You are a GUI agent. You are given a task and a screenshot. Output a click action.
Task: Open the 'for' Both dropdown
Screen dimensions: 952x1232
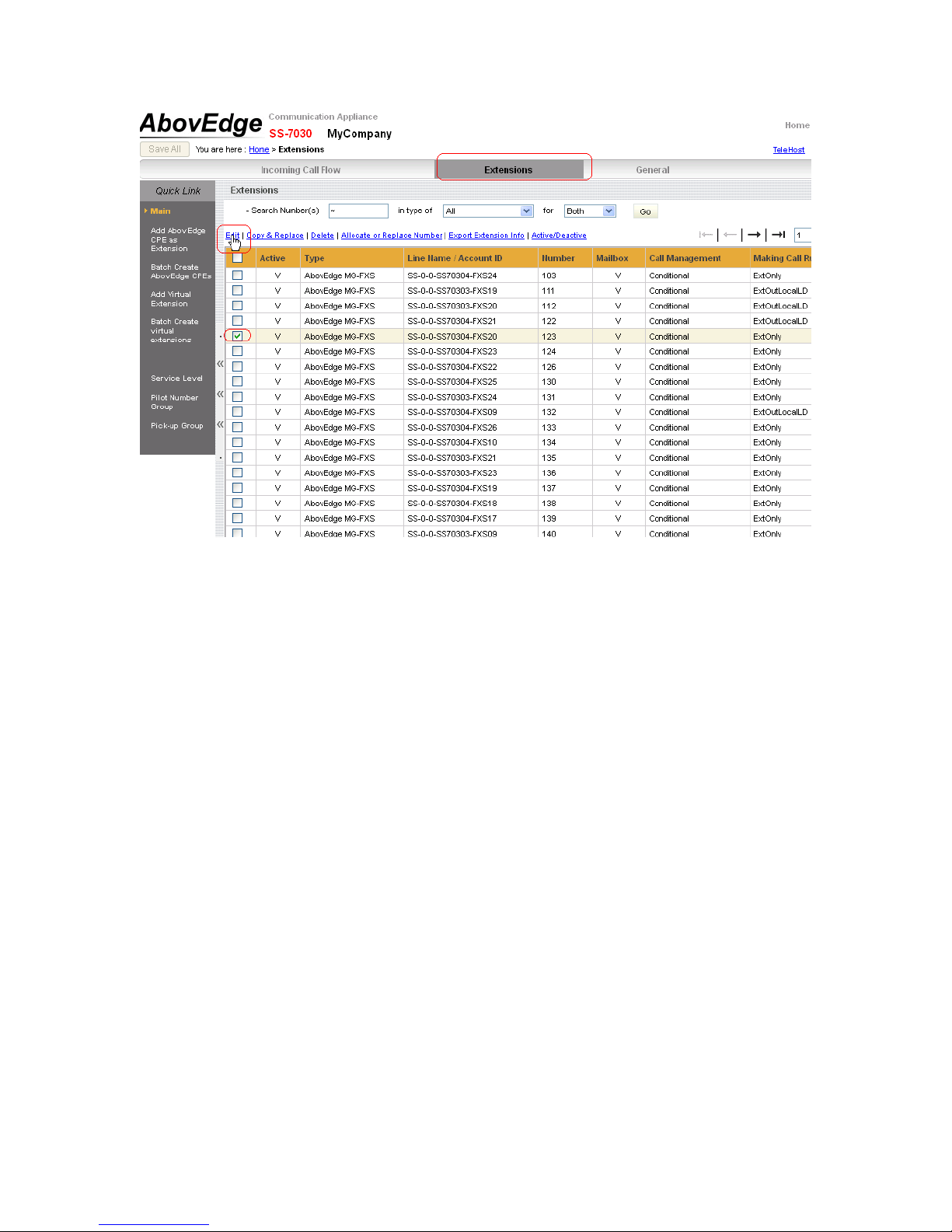click(590, 211)
